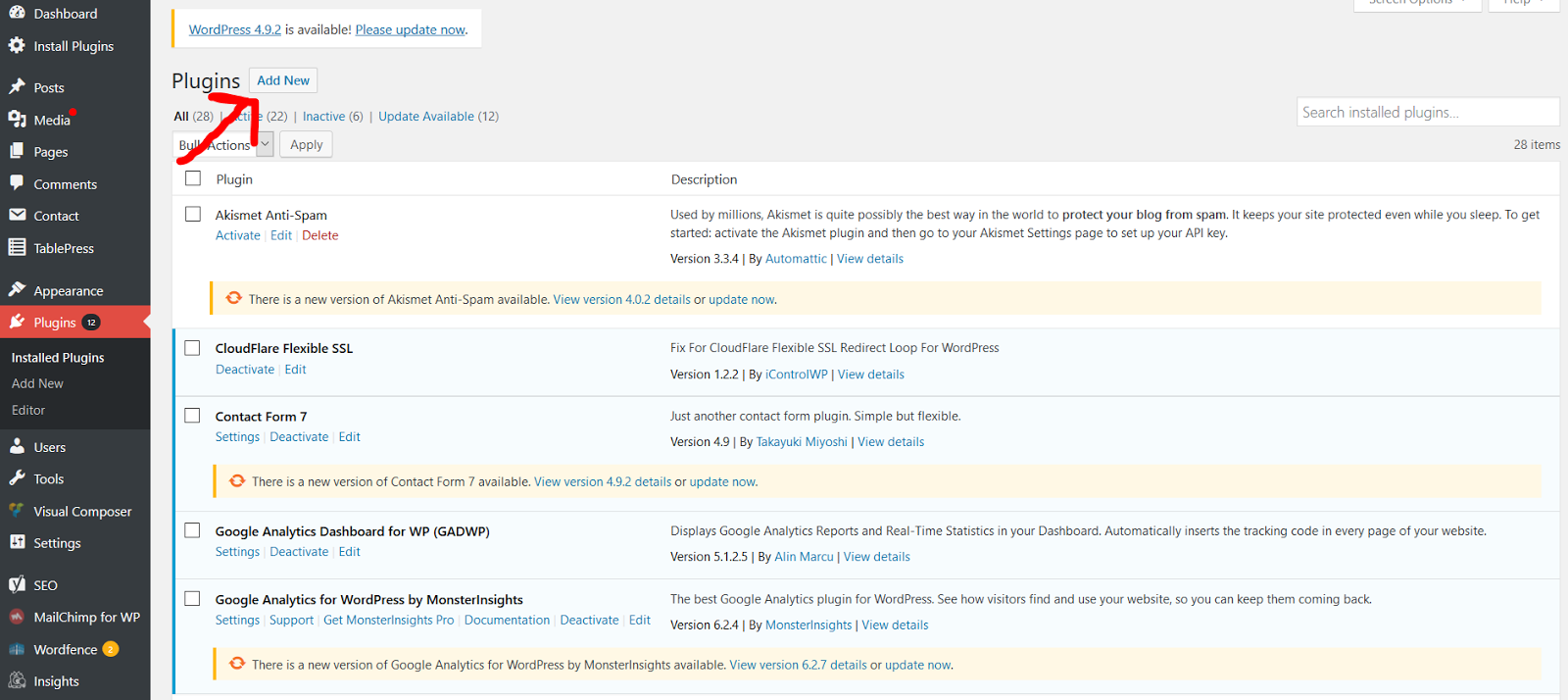Open Add New in Plugins submenu
Screen dimensions: 1568x700
pos(37,383)
